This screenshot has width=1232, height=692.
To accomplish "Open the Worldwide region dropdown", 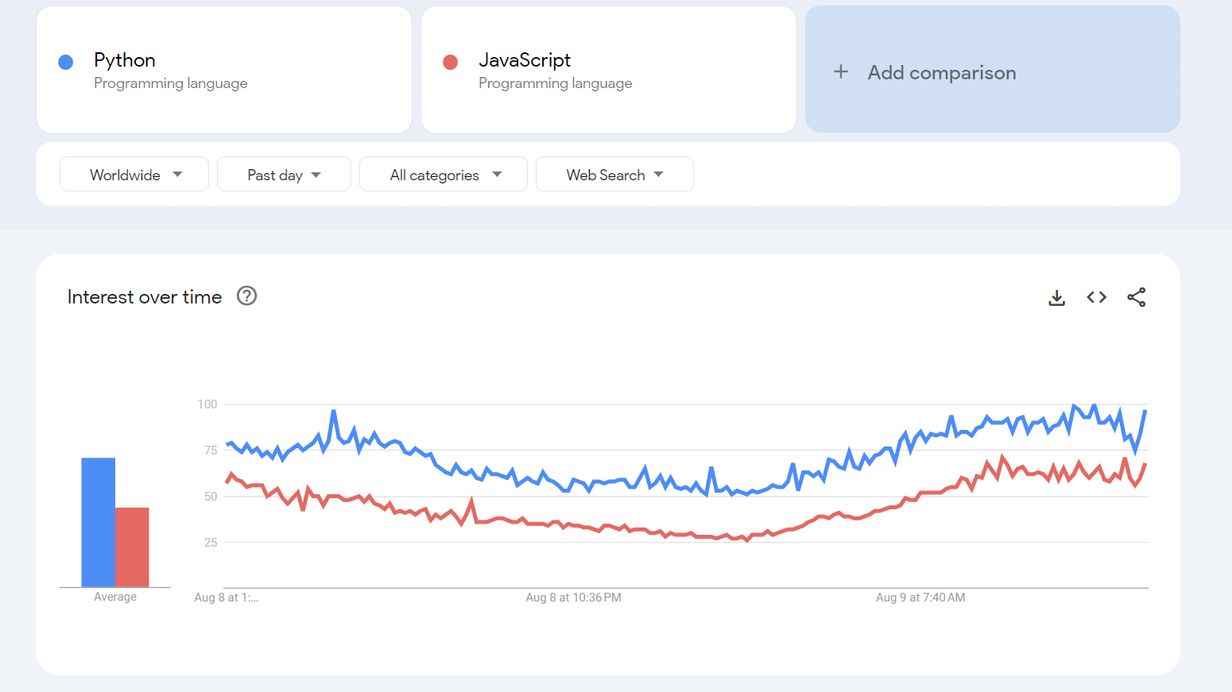I will click(x=134, y=174).
